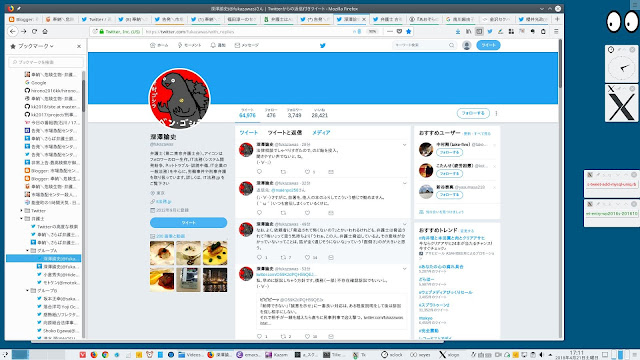Open the Tweets tab of the timeline
The image size is (640, 360).
249,133
